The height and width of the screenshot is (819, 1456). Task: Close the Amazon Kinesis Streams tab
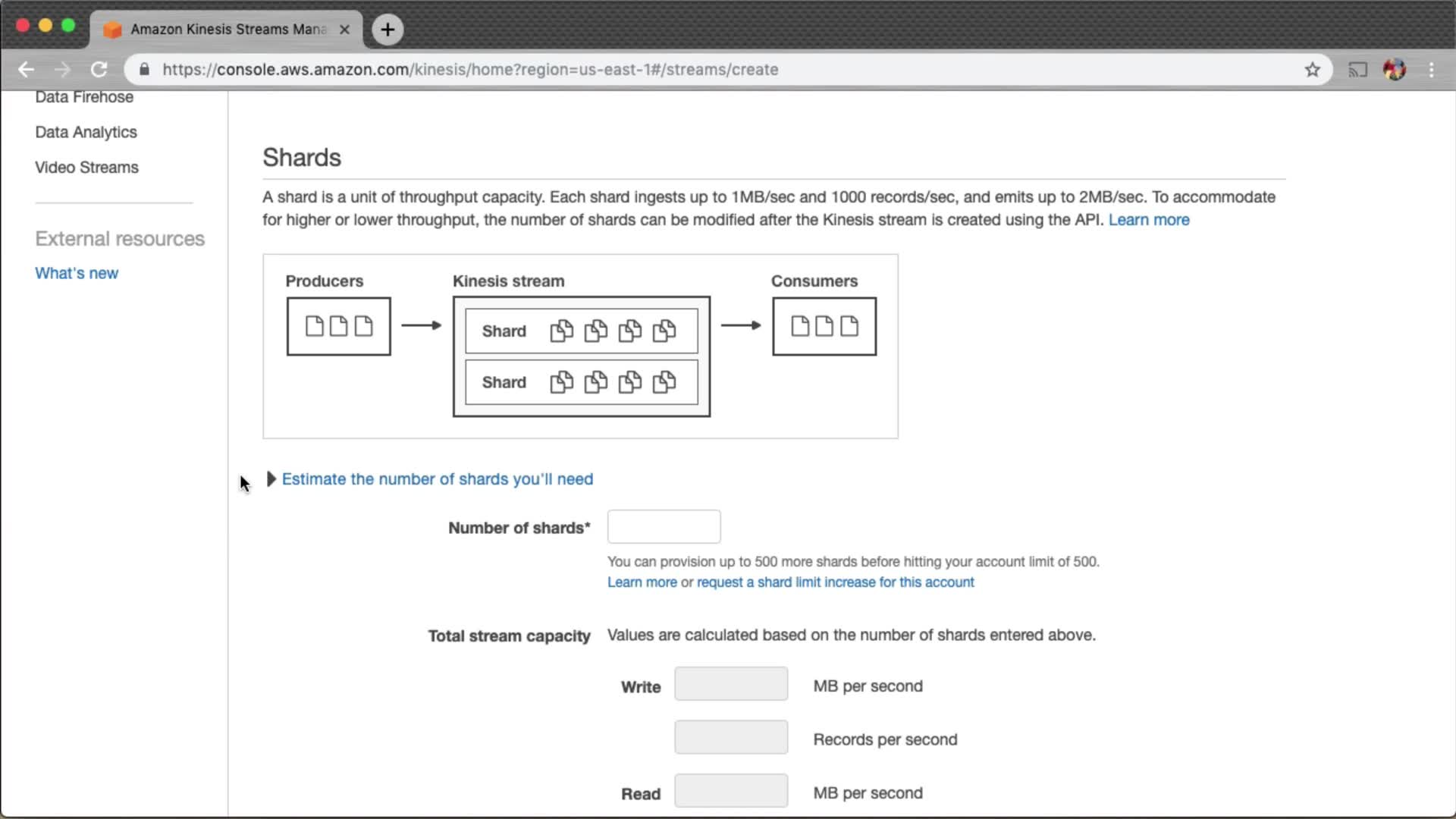(344, 30)
